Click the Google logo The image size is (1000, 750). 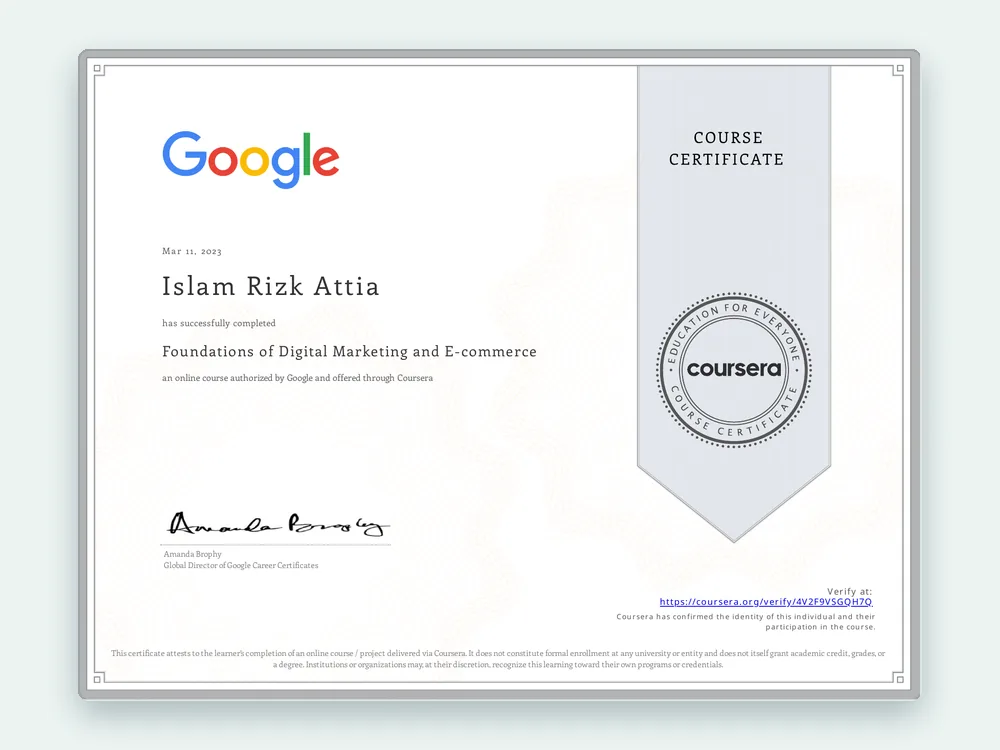coord(251,159)
